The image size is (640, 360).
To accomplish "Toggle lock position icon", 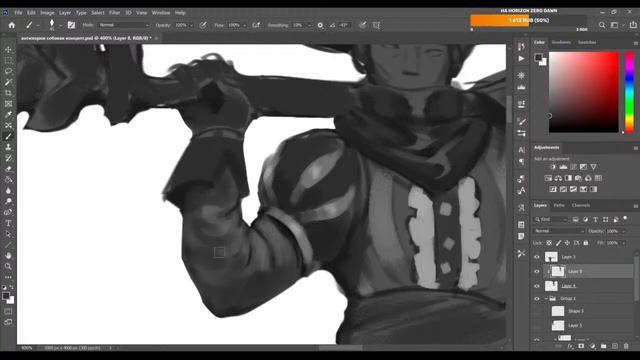I will [567, 243].
